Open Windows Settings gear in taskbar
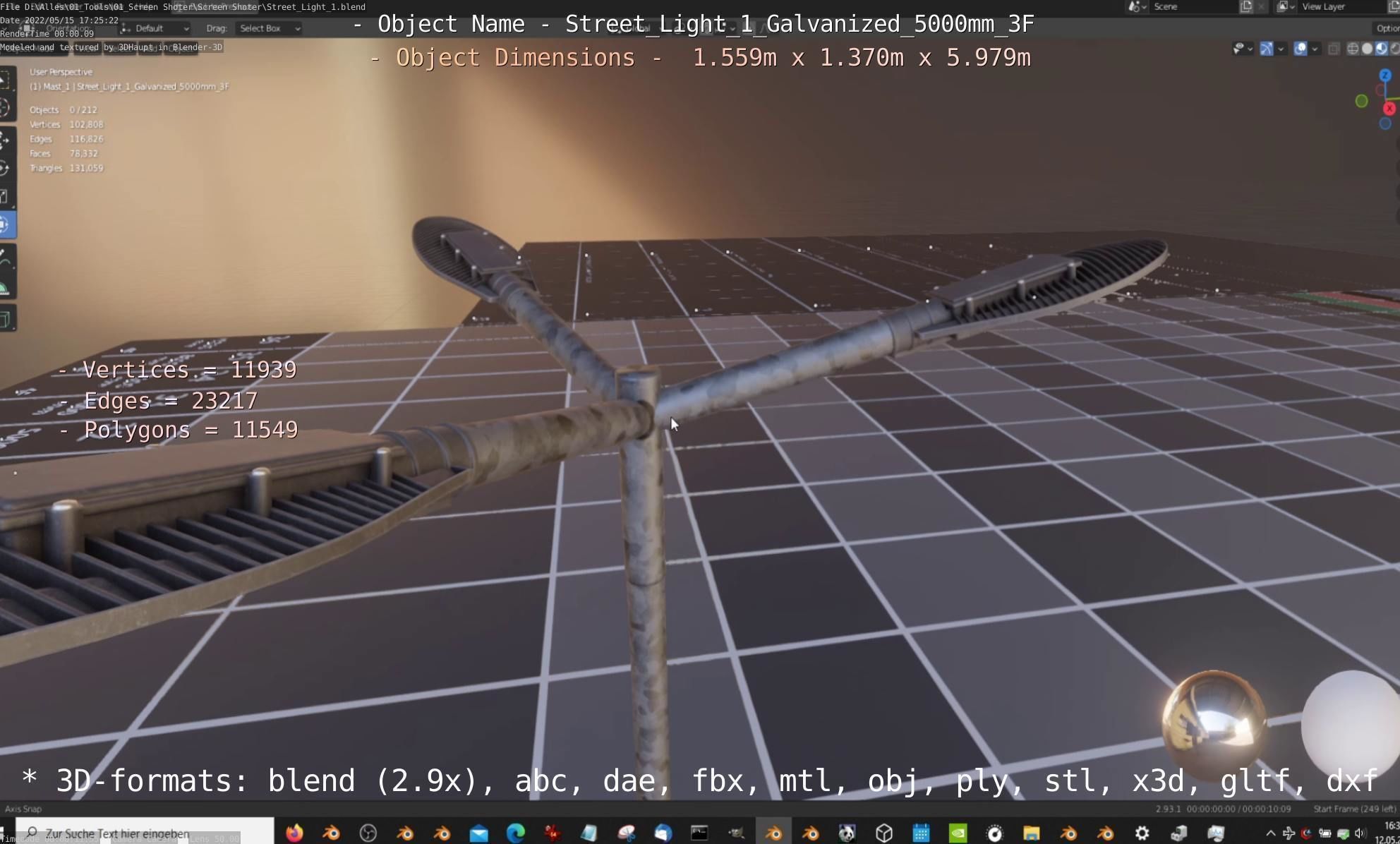This screenshot has height=844, width=1400. (x=1142, y=833)
